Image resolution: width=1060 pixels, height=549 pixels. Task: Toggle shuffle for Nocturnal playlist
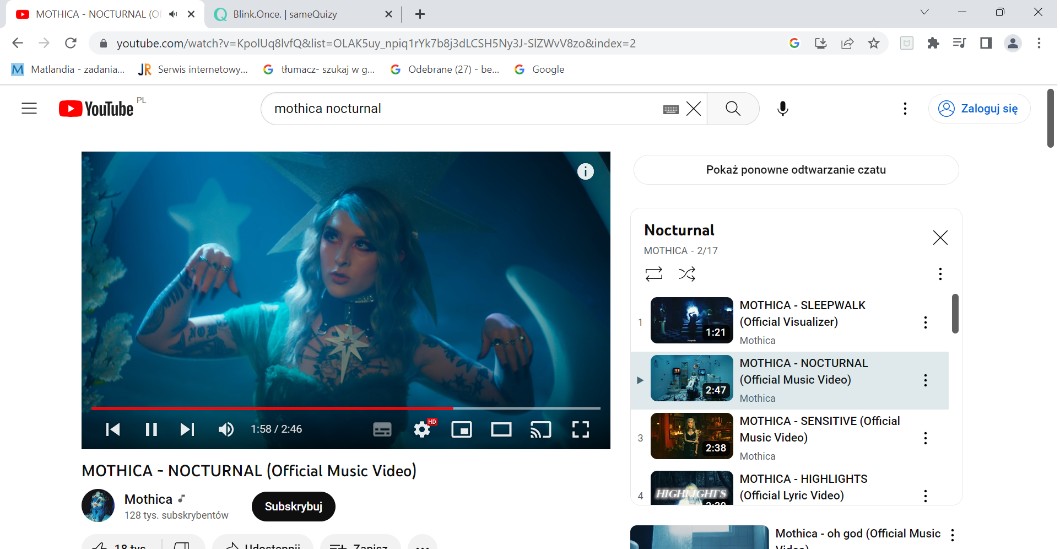(687, 273)
